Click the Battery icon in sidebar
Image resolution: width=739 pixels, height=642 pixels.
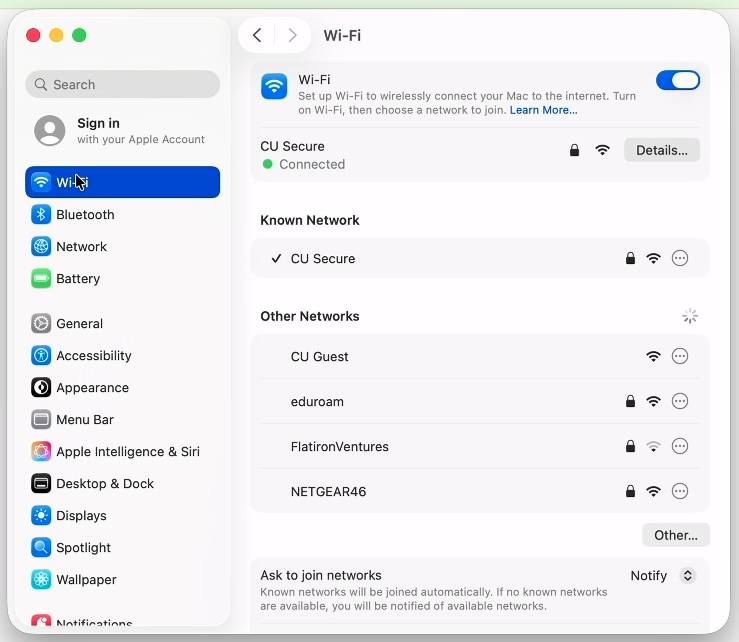pyautogui.click(x=41, y=279)
